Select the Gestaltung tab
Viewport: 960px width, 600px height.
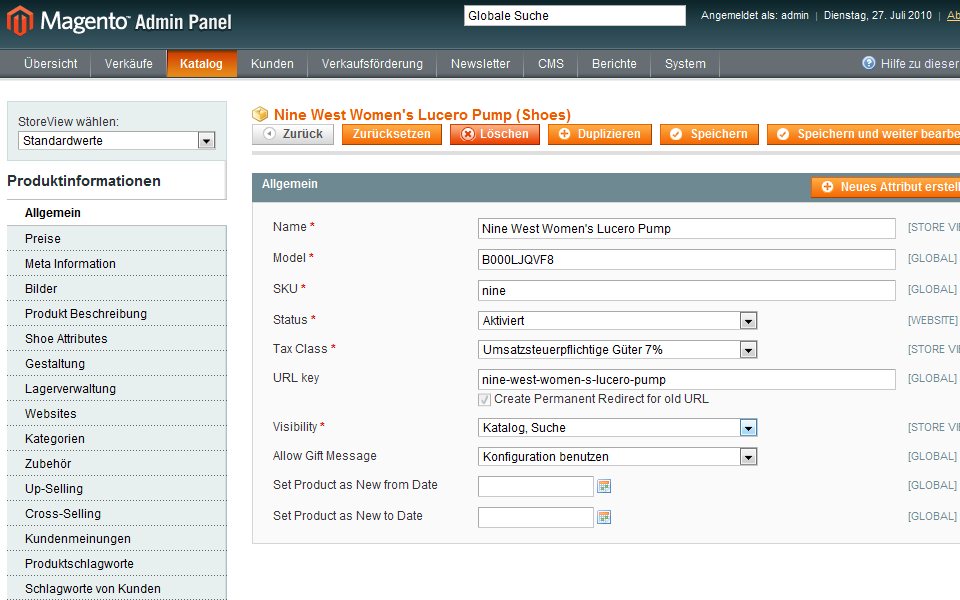click(116, 364)
